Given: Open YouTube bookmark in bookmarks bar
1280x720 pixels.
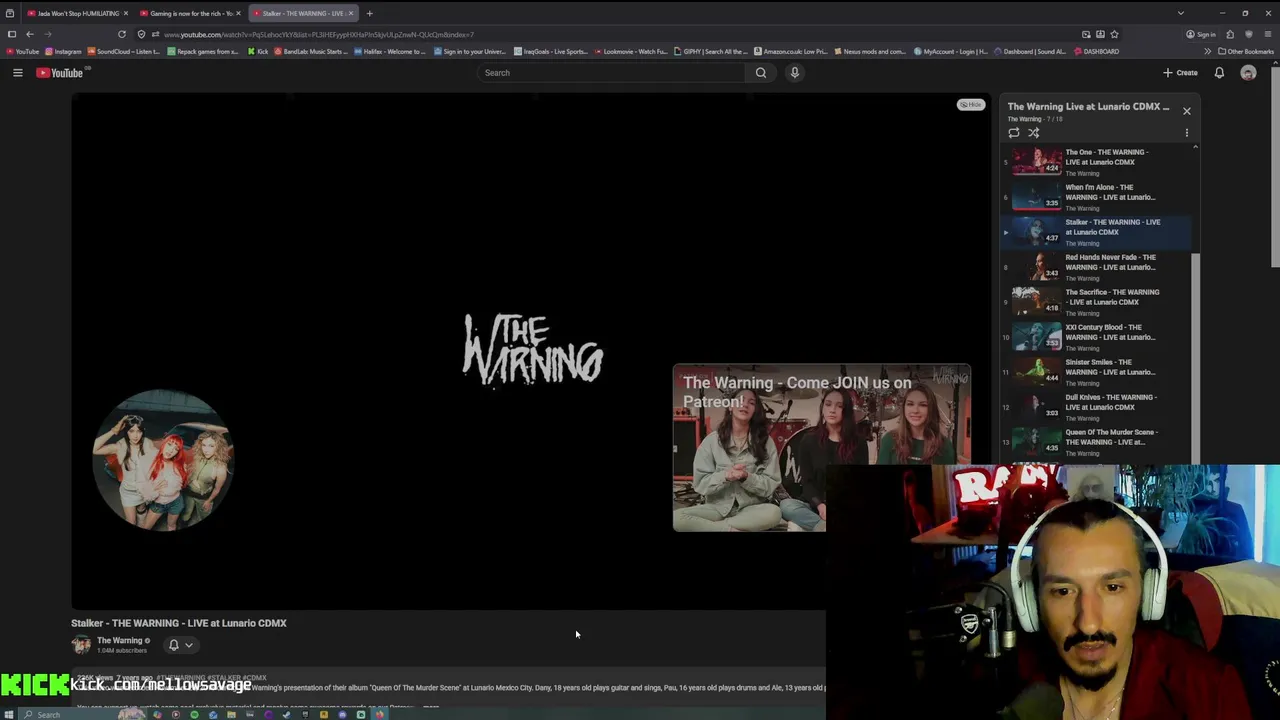Looking at the screenshot, I should coord(23,51).
